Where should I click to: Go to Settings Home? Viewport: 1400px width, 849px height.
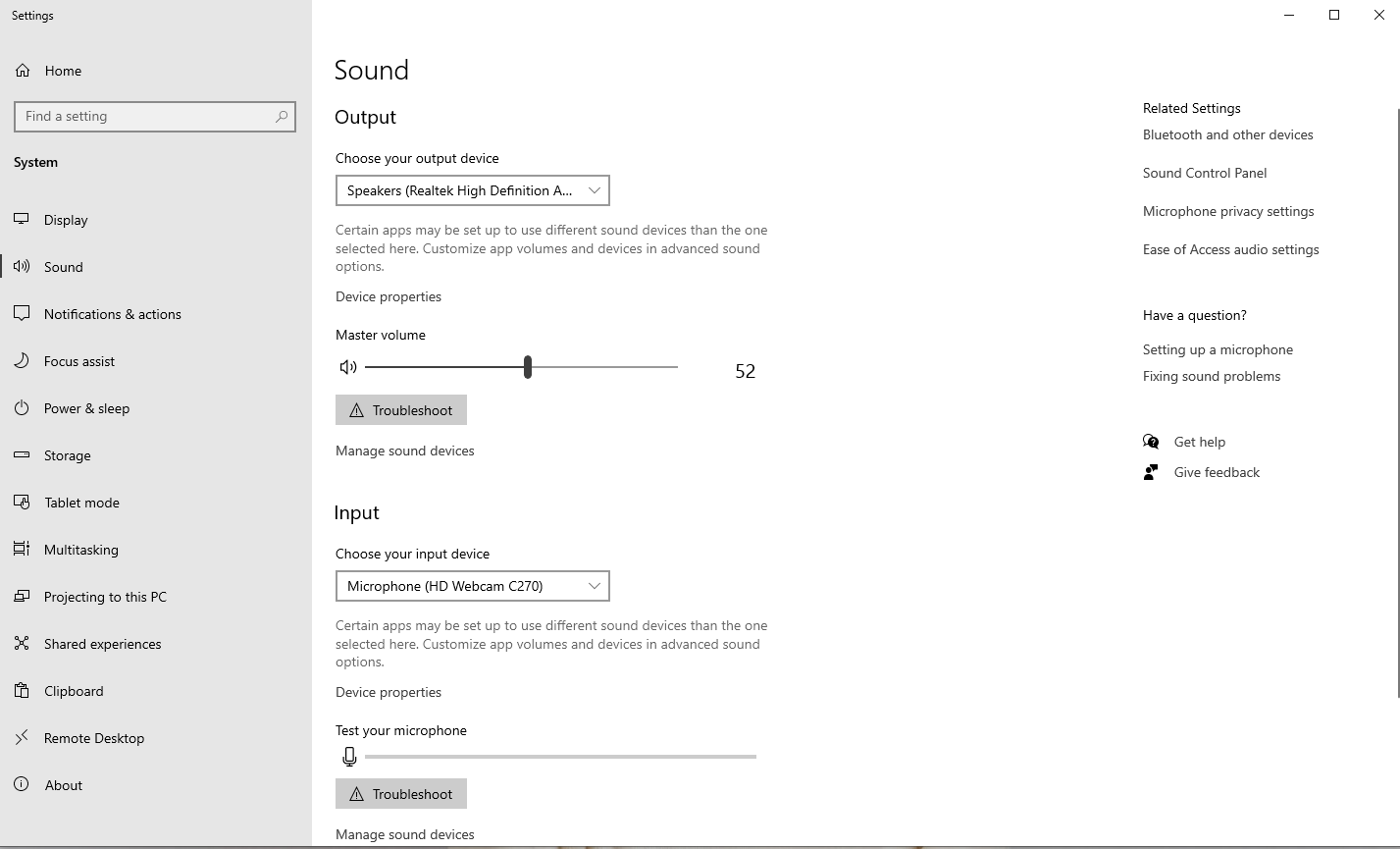pos(63,71)
